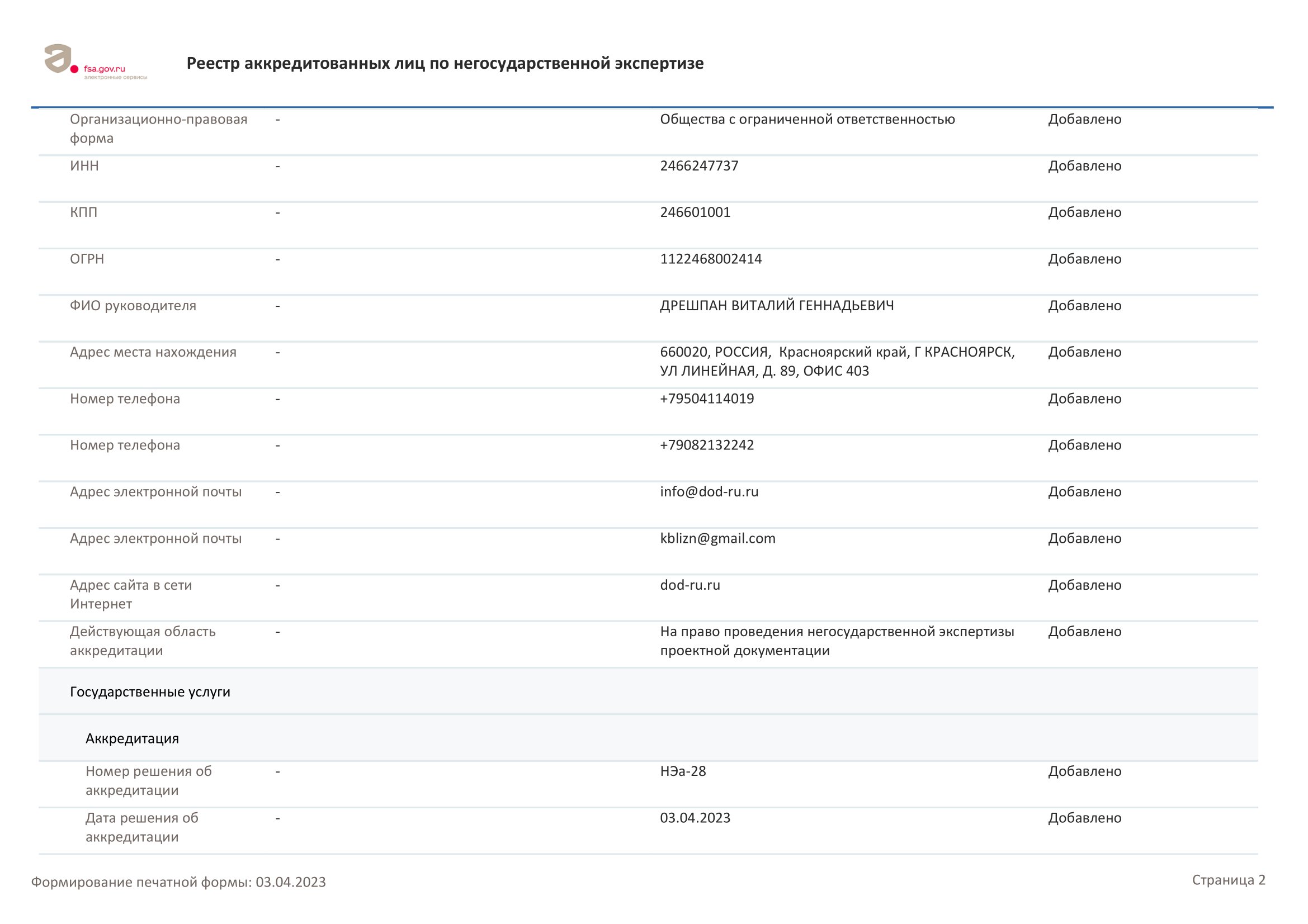The image size is (1308, 924).
Task: Click the accreditation decision number НЭа-28
Action: [682, 771]
